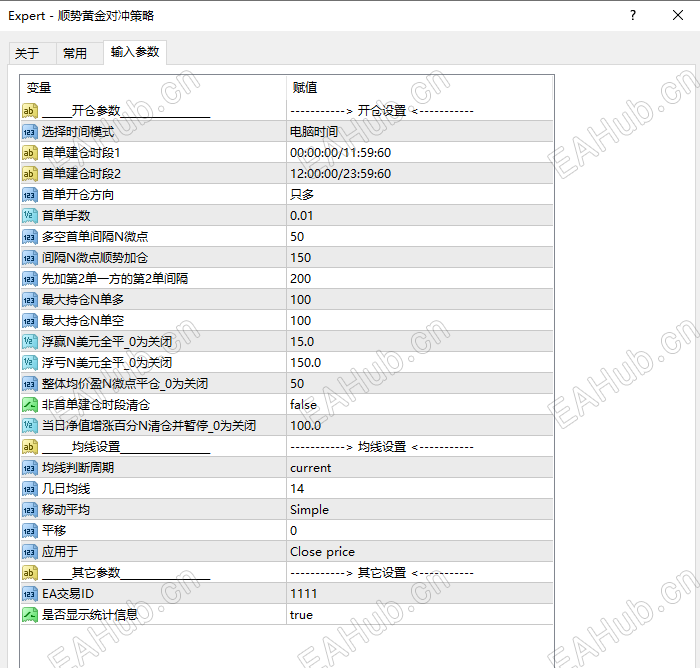Screen dimensions: 700x668
Task: Click the integer icon beside 最大持仓N单多
Action: point(29,300)
